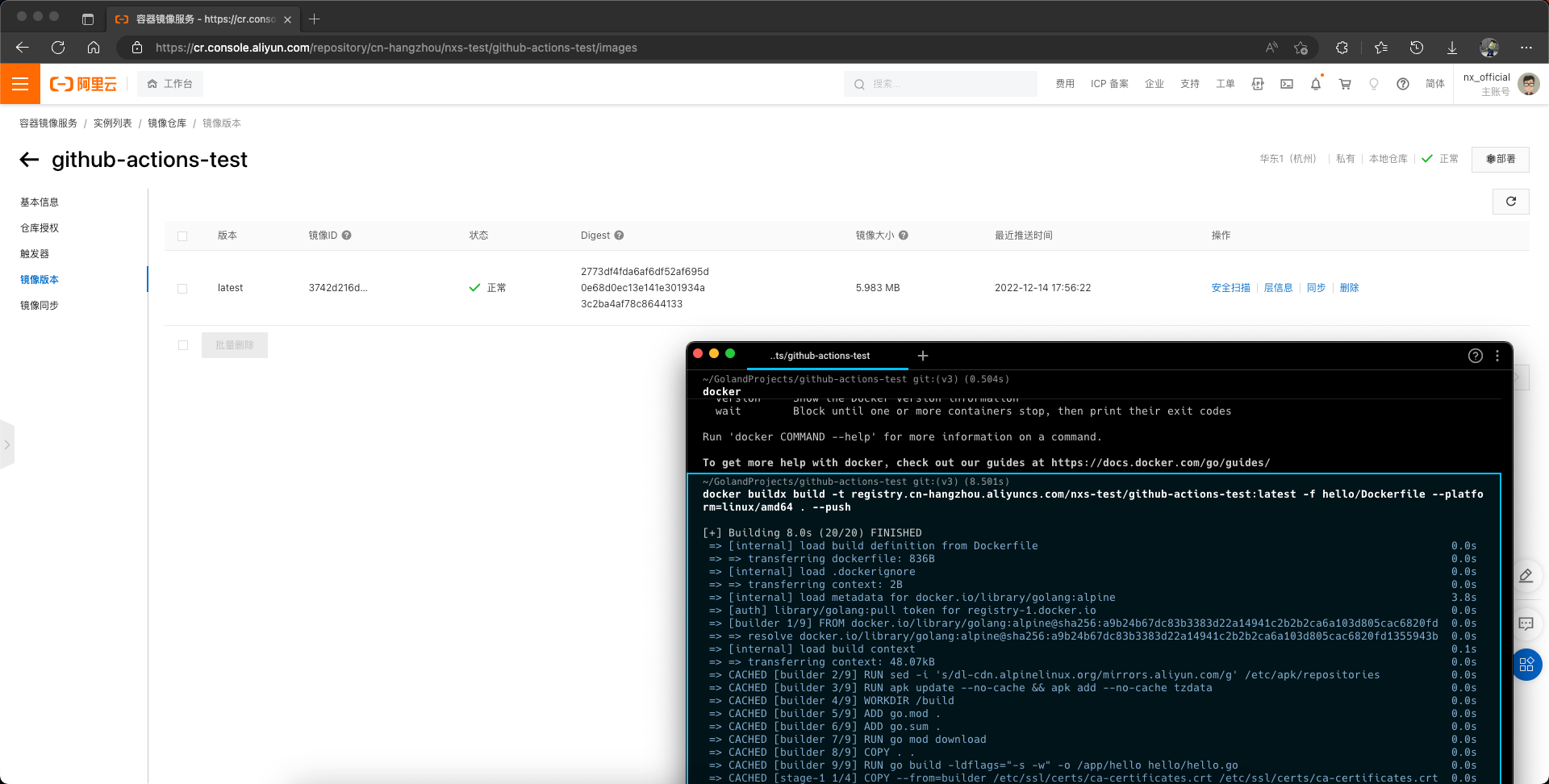Add page to favorites star icon
Image resolution: width=1549 pixels, height=784 pixels.
point(1301,48)
